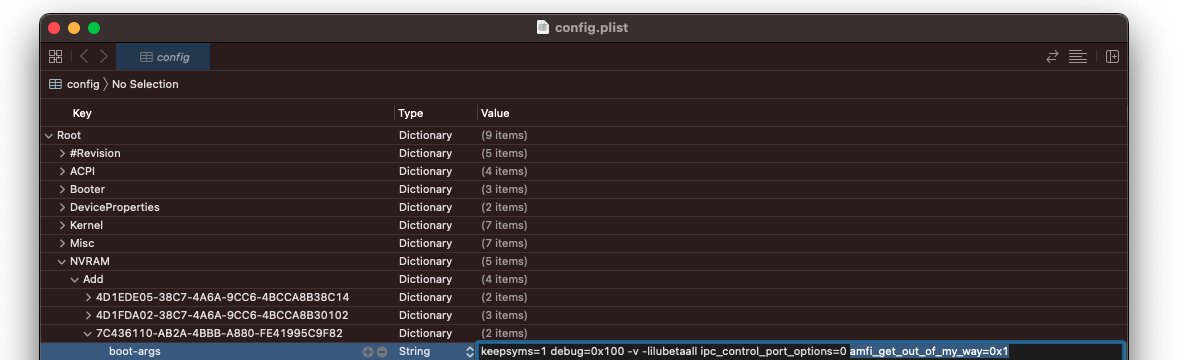Click the plist icon in the breadcrumb bar
This screenshot has width=1184, height=360.
pyautogui.click(x=55, y=84)
